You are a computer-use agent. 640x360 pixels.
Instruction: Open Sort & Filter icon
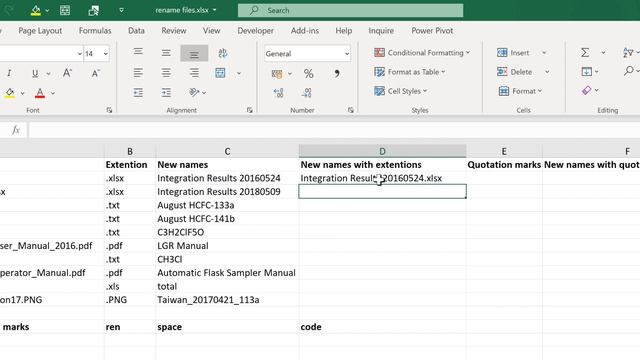pos(628,52)
